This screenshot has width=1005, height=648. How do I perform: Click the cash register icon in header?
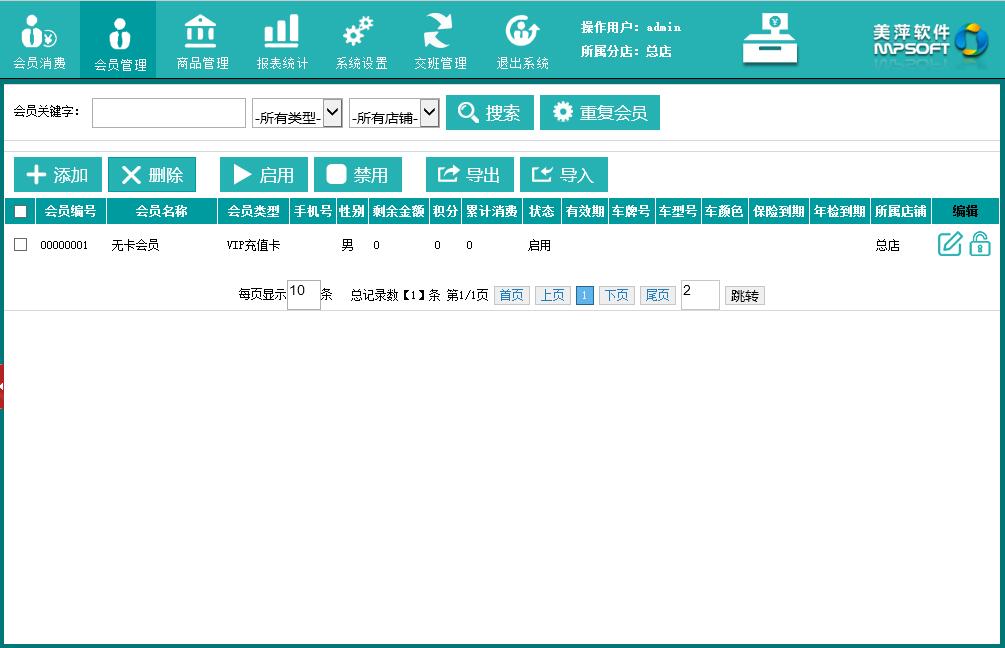coord(770,40)
